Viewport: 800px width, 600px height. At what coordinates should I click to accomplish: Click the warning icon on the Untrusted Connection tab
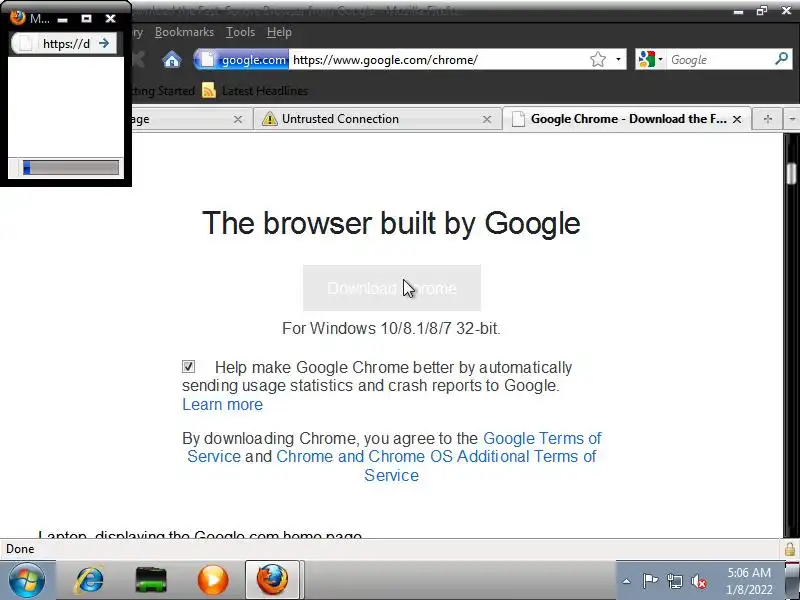point(269,119)
